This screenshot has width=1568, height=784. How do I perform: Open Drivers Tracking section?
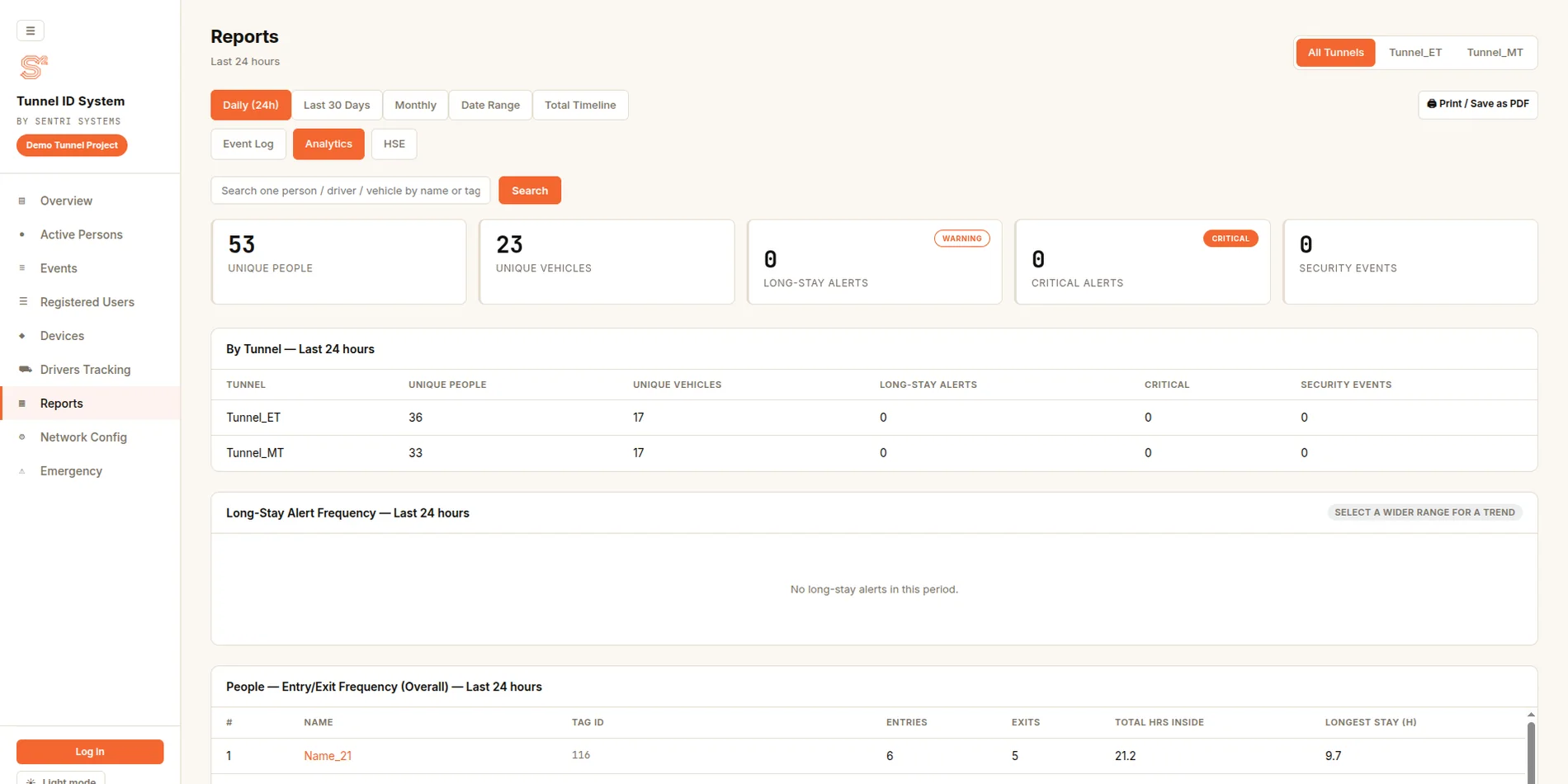90,370
